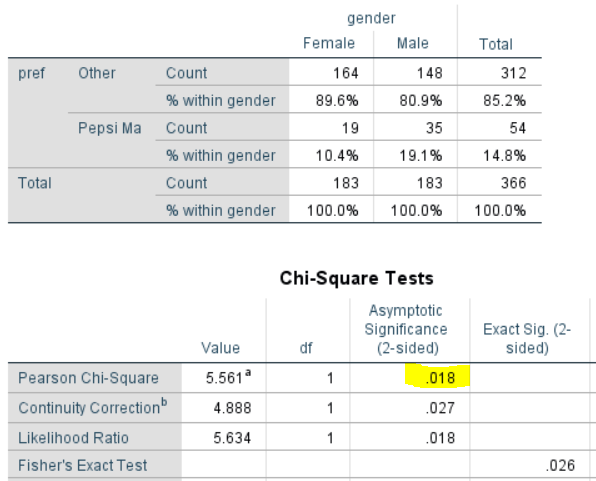
Task: Click the Asymptotic Significance column header
Action: 406,329
